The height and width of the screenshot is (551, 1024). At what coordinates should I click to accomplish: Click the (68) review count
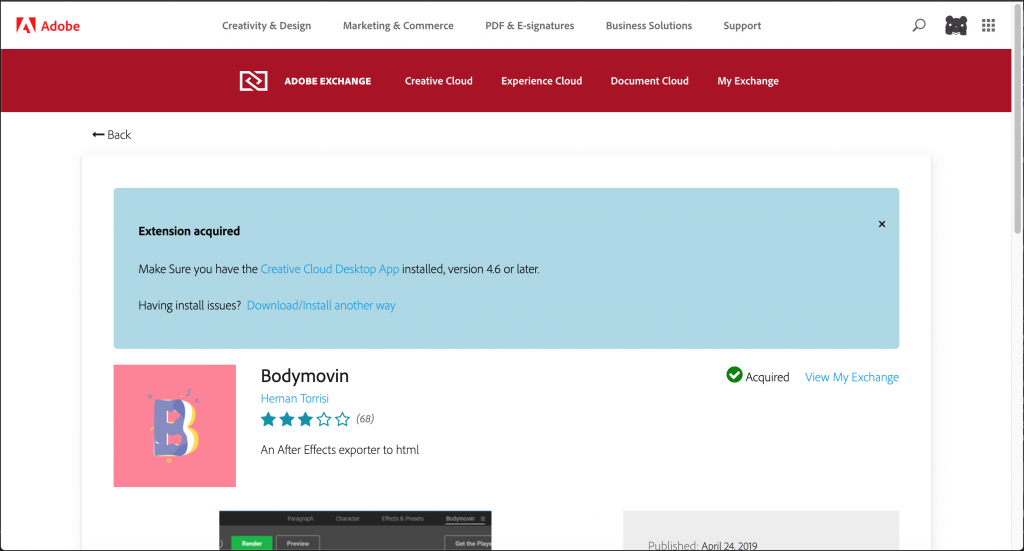click(x=365, y=418)
